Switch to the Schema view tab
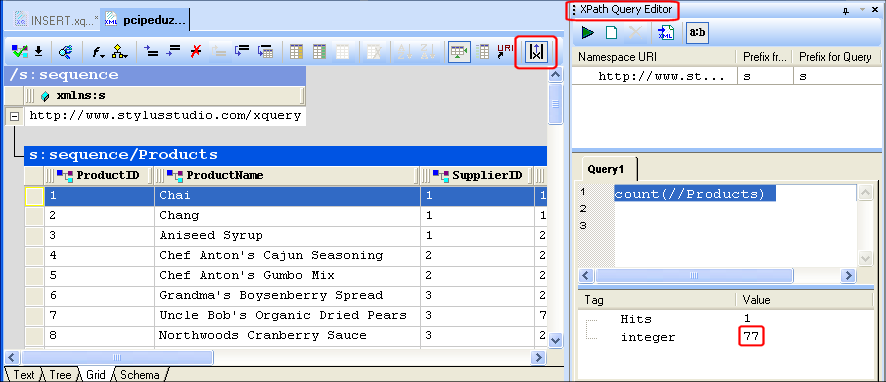The image size is (886, 382). click(x=140, y=374)
